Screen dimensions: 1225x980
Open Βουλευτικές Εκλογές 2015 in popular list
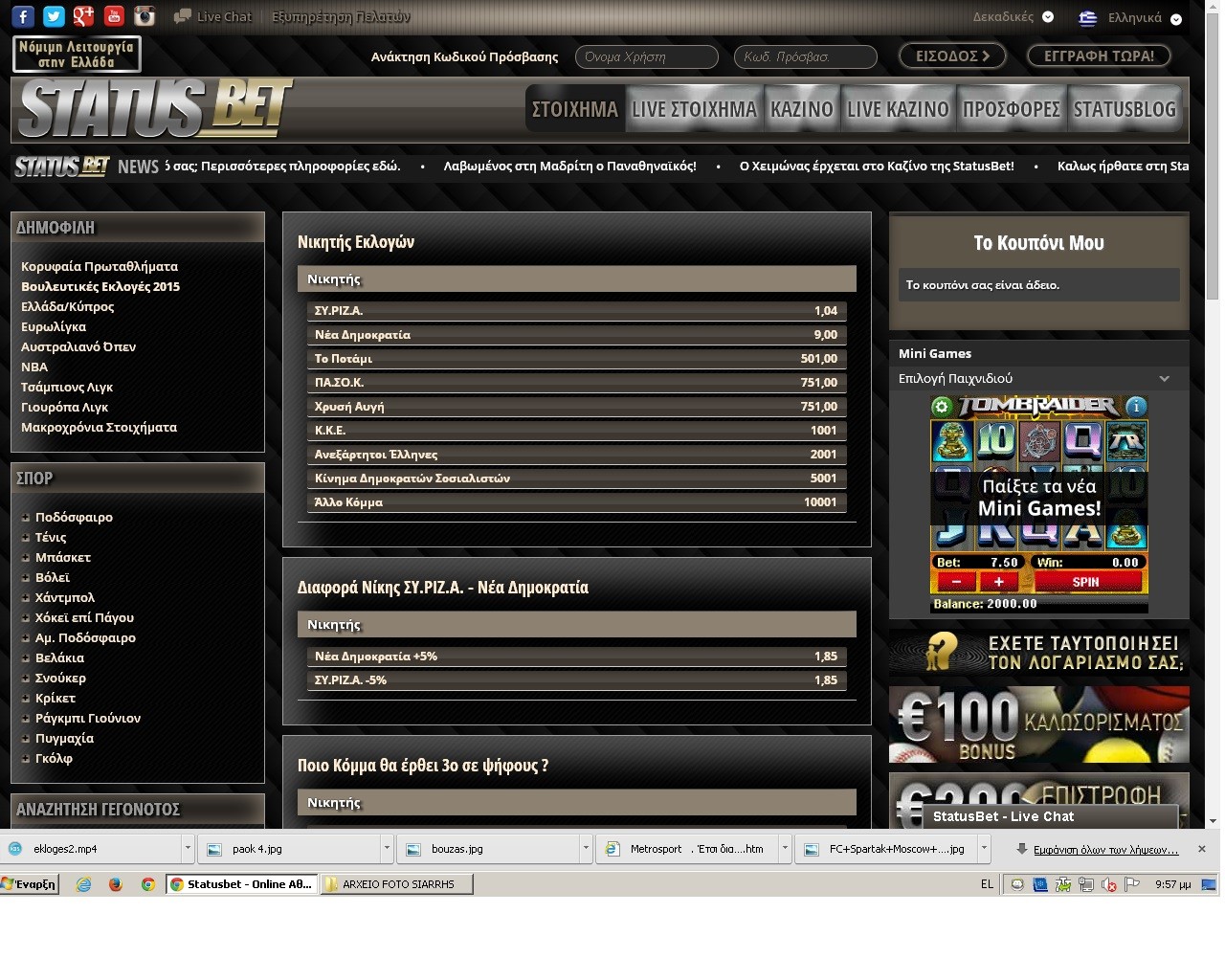[x=100, y=286]
